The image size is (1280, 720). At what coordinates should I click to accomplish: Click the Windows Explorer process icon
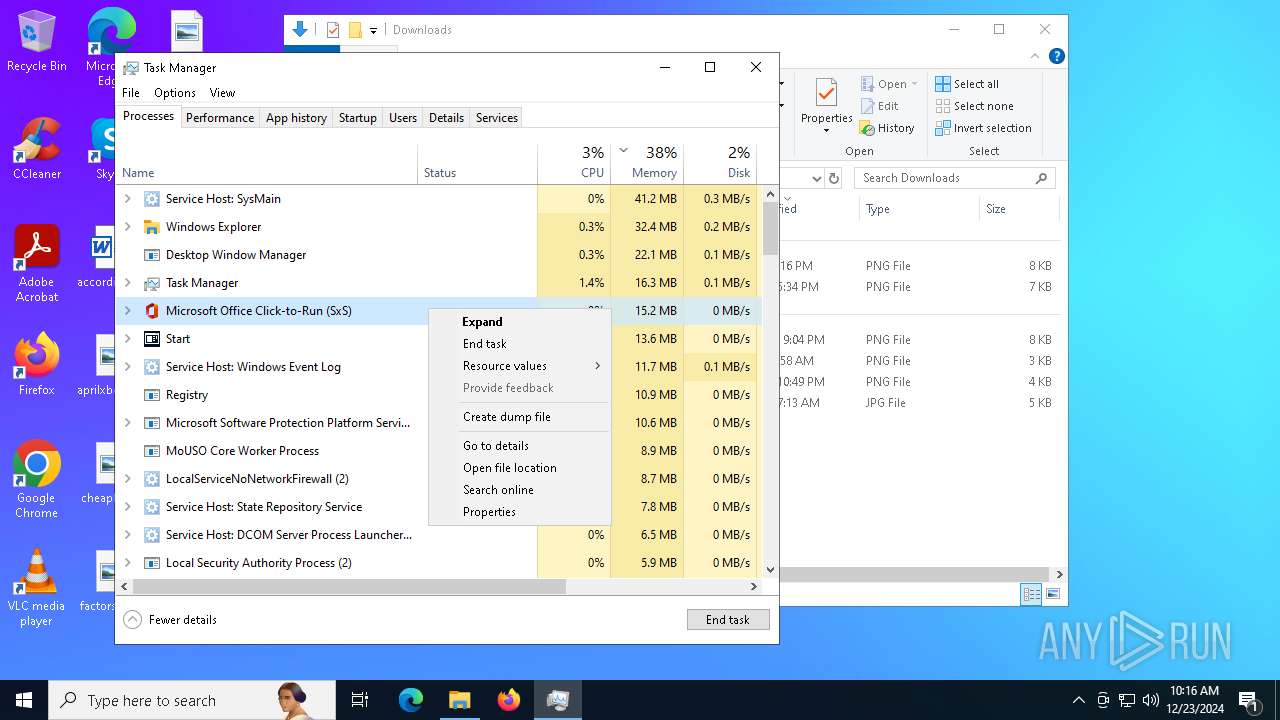click(152, 227)
